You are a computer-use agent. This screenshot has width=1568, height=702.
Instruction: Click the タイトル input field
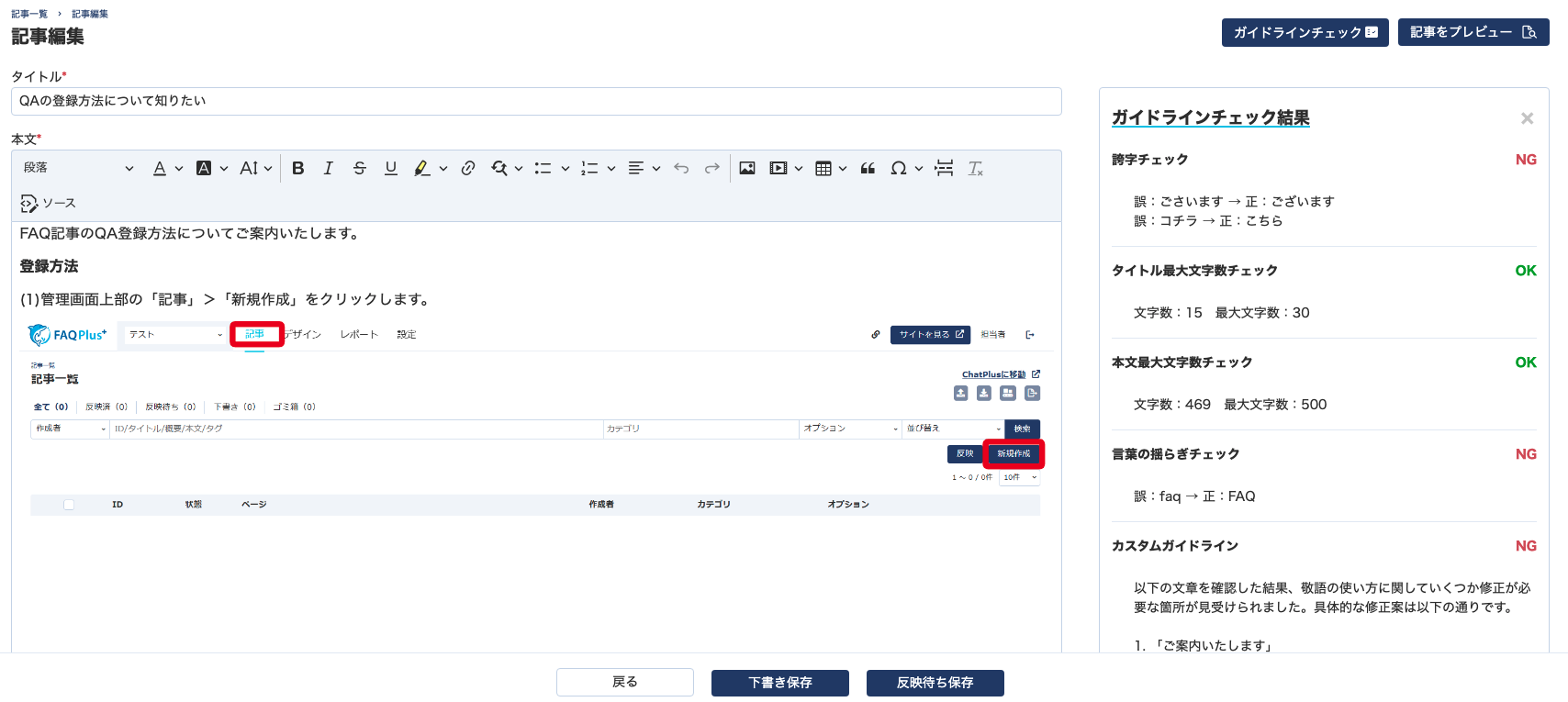click(x=536, y=101)
